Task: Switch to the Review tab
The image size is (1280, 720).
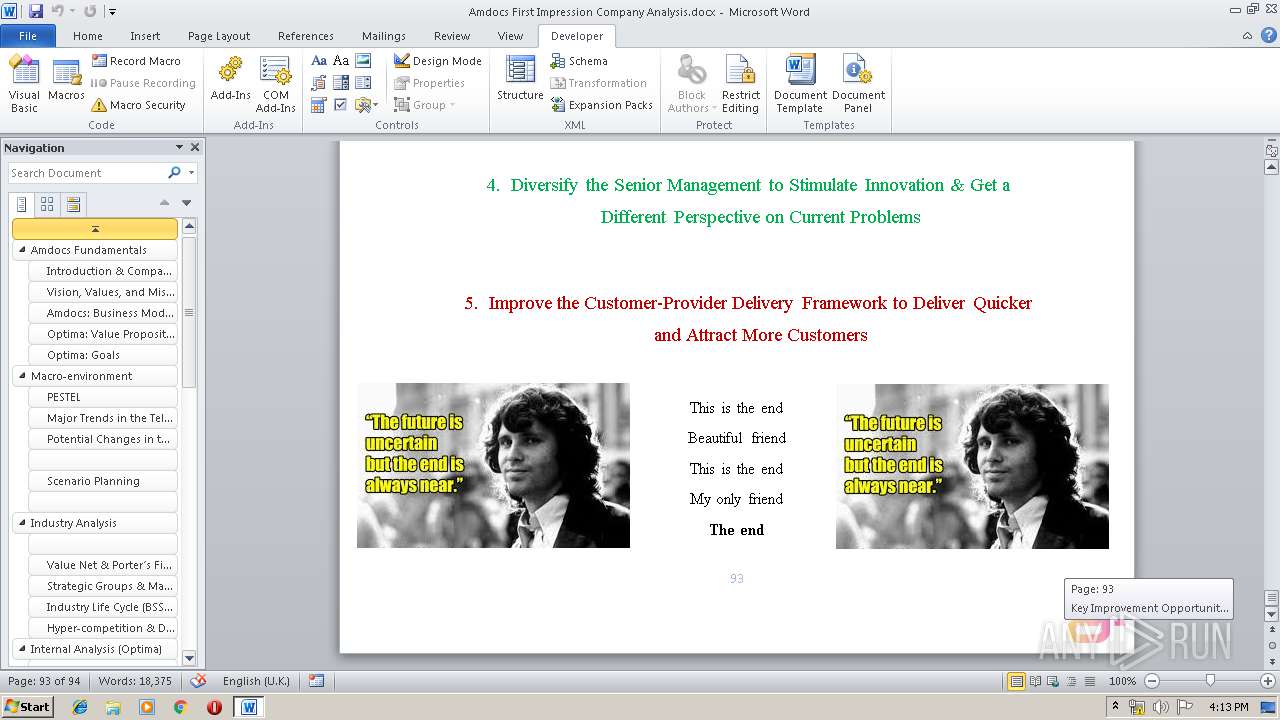Action: pyautogui.click(x=452, y=36)
